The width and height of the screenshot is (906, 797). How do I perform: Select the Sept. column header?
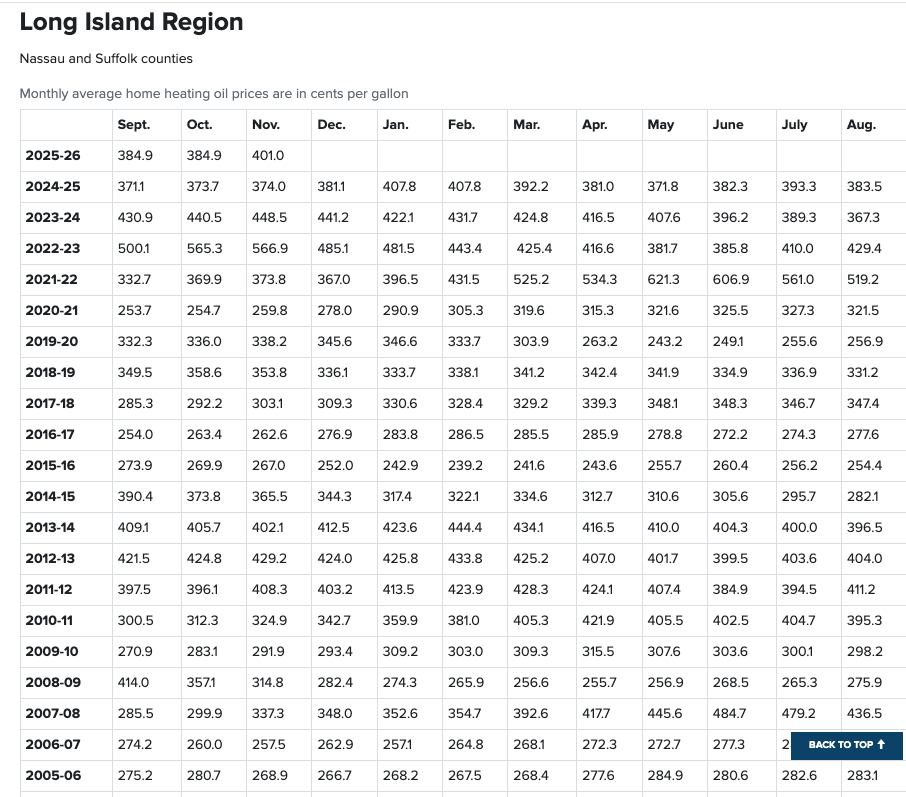pos(133,125)
